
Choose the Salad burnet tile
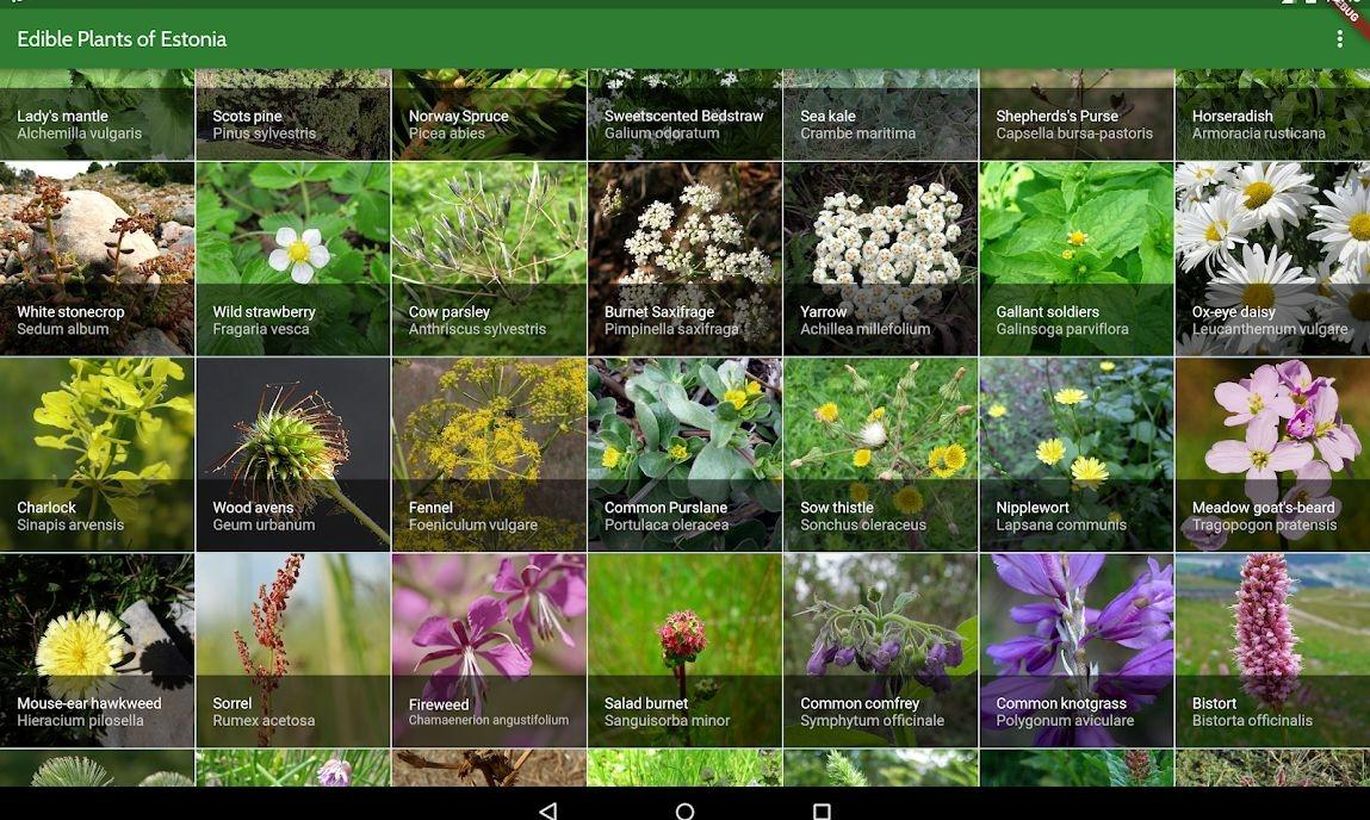(685, 651)
